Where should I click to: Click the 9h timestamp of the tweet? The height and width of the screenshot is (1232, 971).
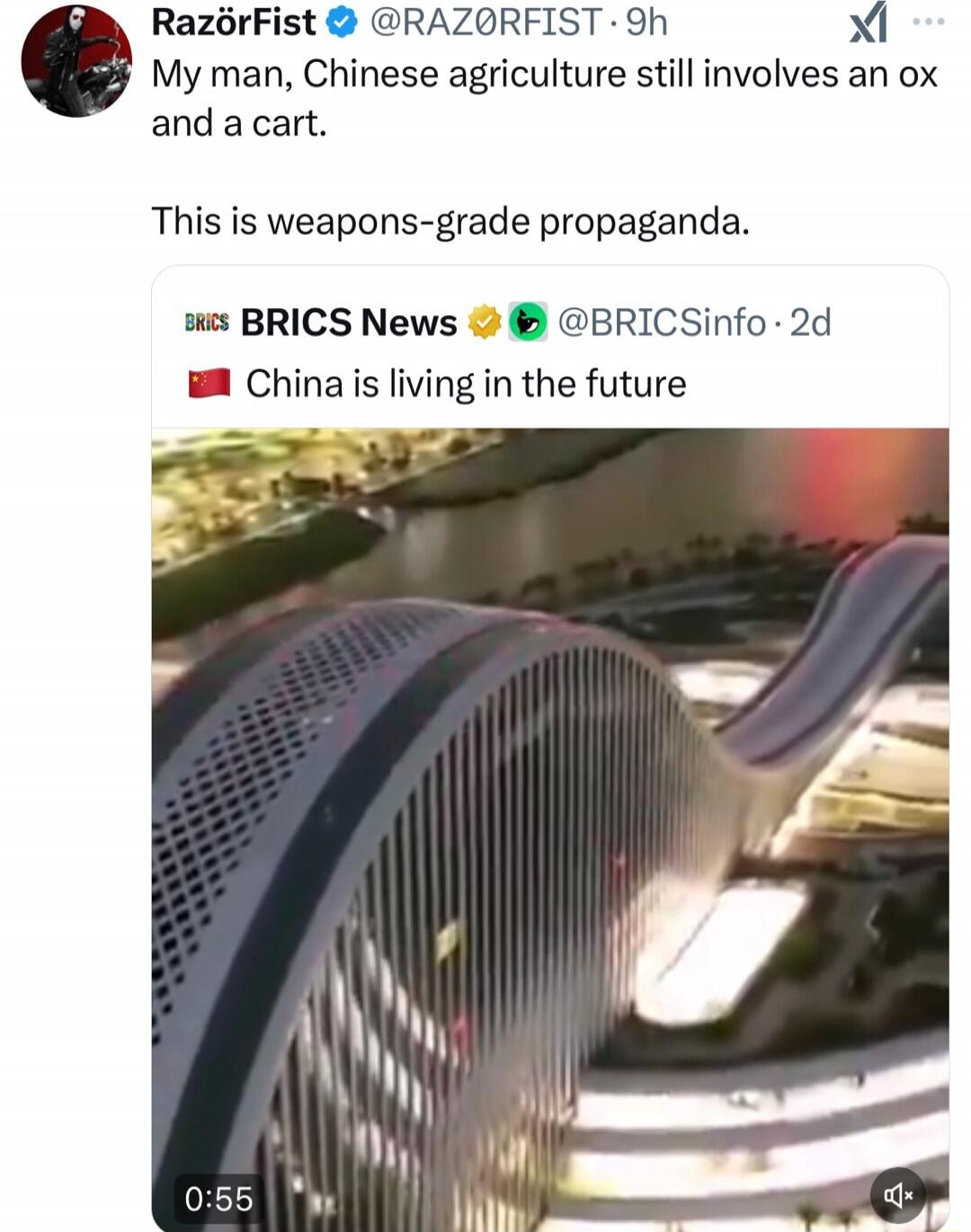(x=646, y=22)
